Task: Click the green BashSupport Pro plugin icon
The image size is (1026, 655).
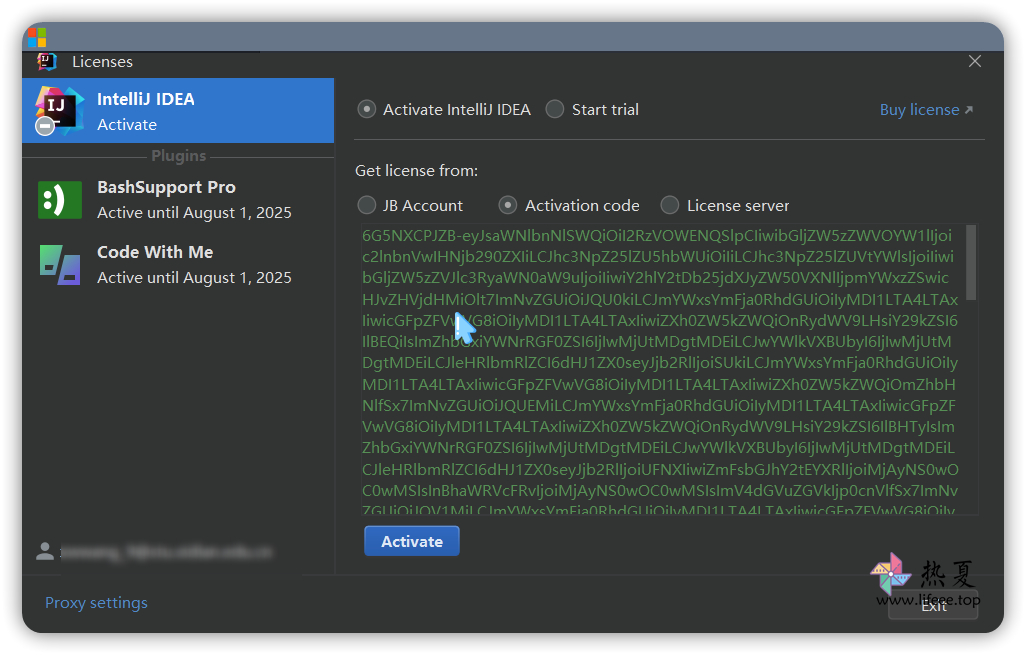Action: 60,200
